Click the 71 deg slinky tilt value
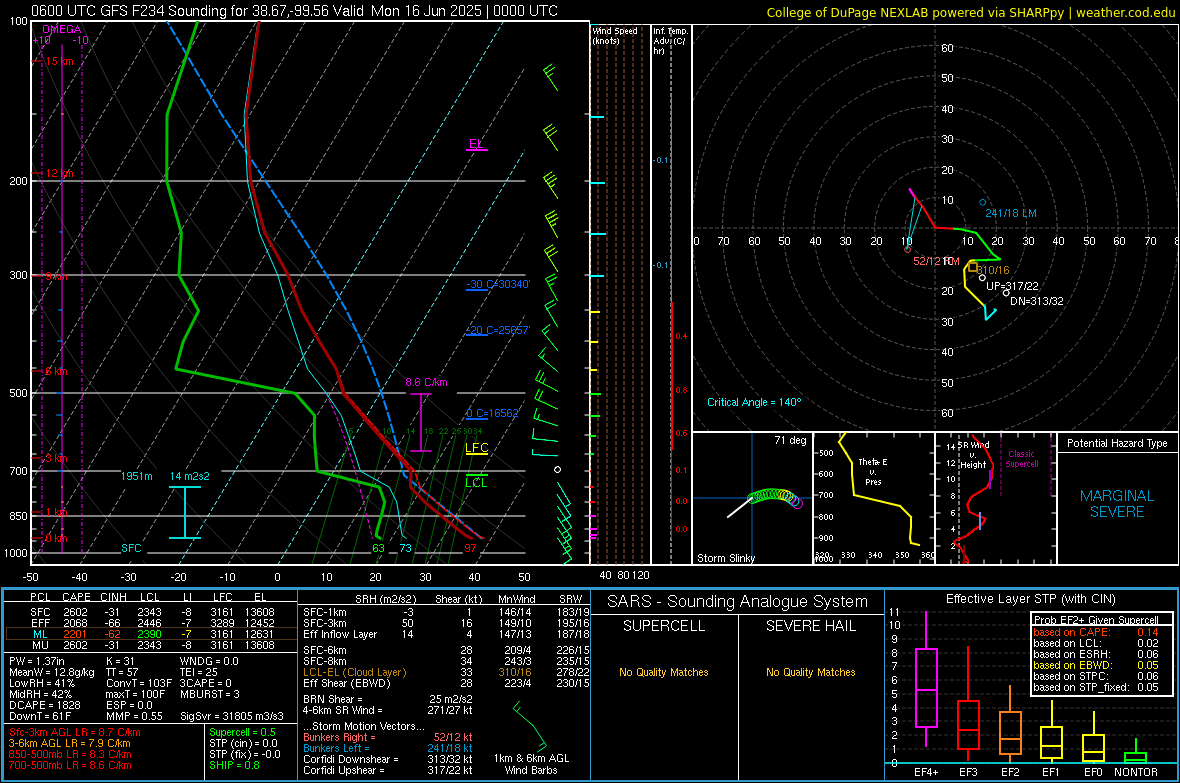This screenshot has width=1180, height=783. pyautogui.click(x=790, y=440)
